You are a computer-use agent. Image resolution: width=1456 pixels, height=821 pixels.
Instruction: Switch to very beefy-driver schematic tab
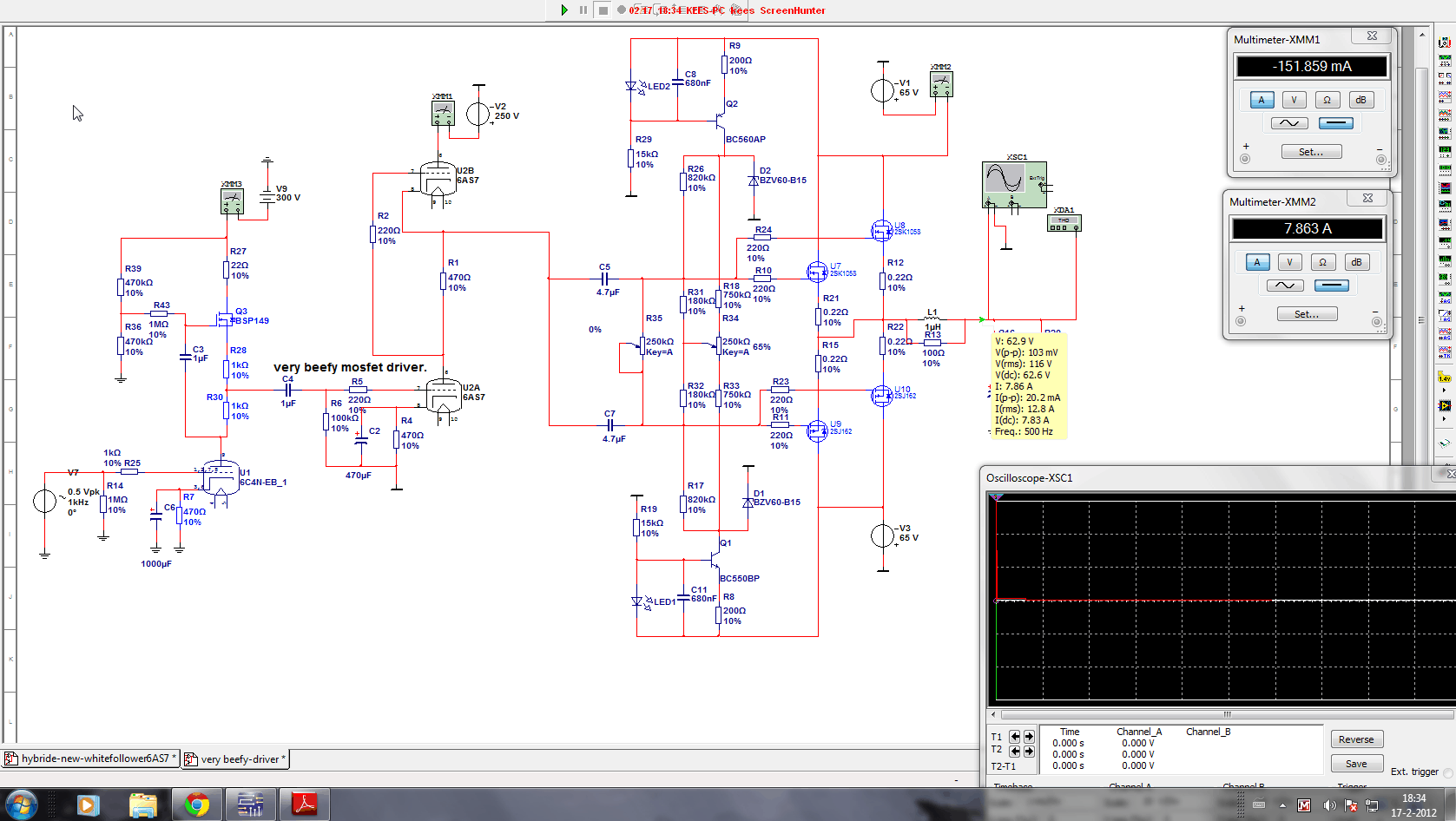[x=234, y=759]
